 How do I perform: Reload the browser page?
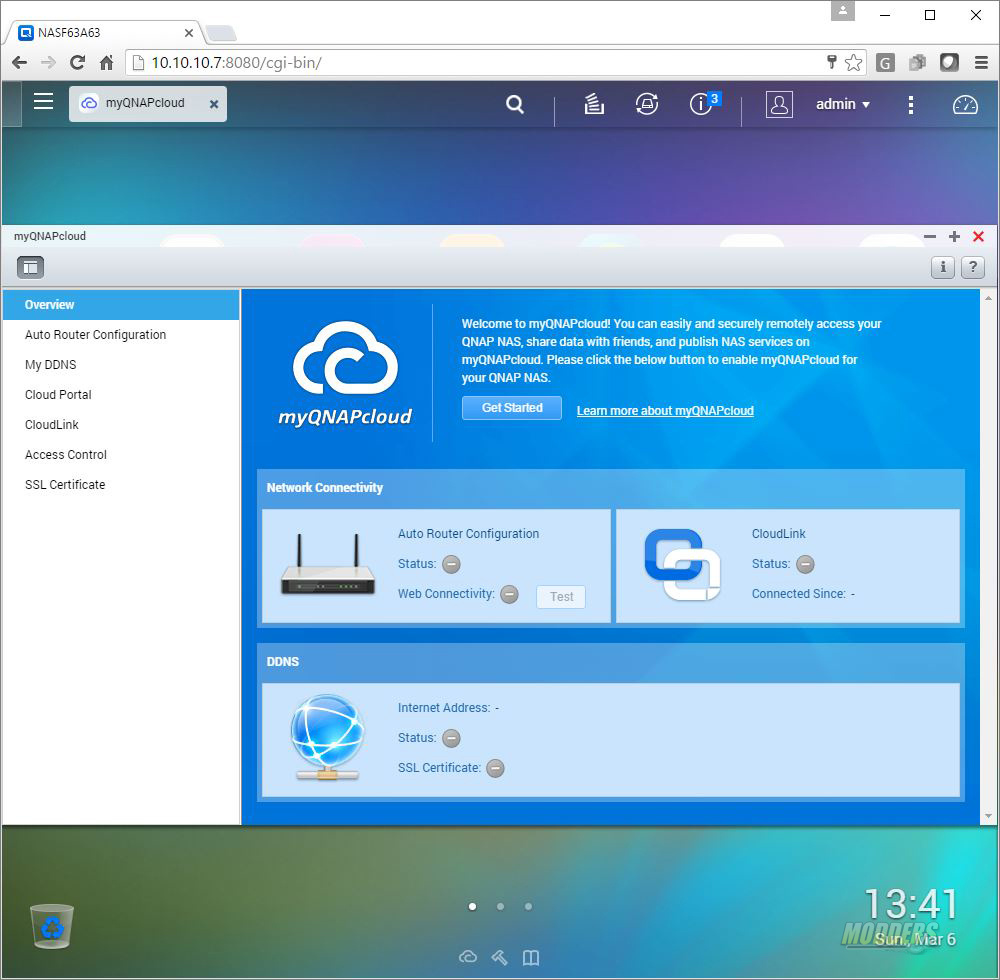tap(77, 62)
